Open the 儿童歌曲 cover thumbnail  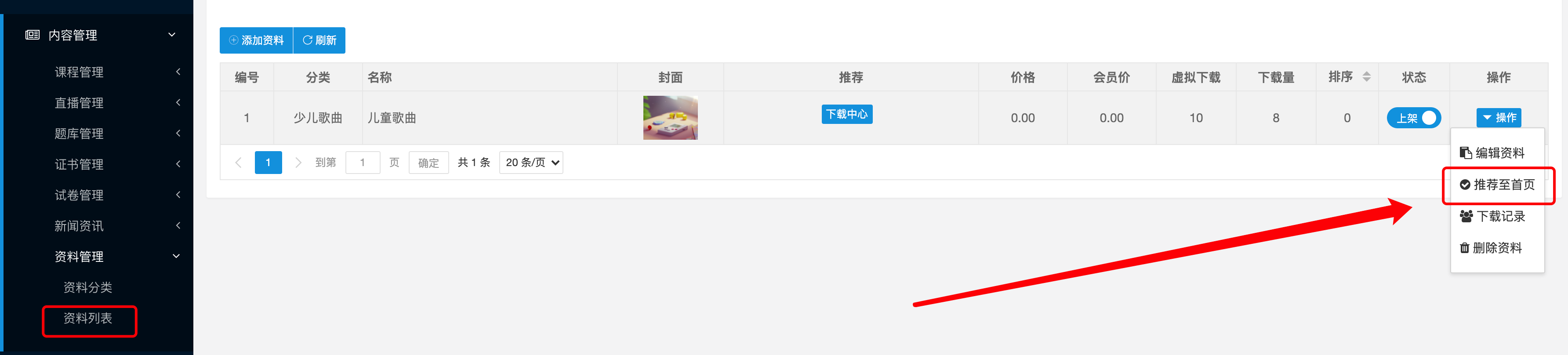click(670, 117)
